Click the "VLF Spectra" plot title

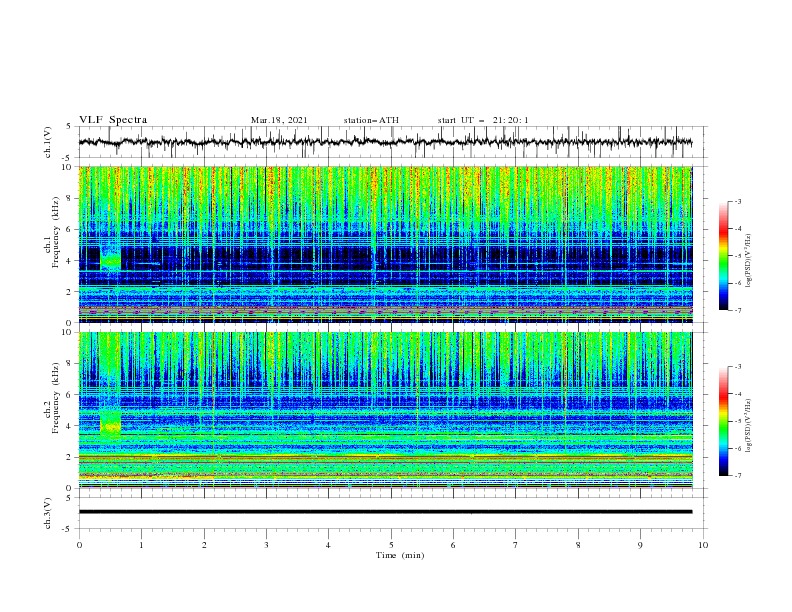pyautogui.click(x=113, y=120)
